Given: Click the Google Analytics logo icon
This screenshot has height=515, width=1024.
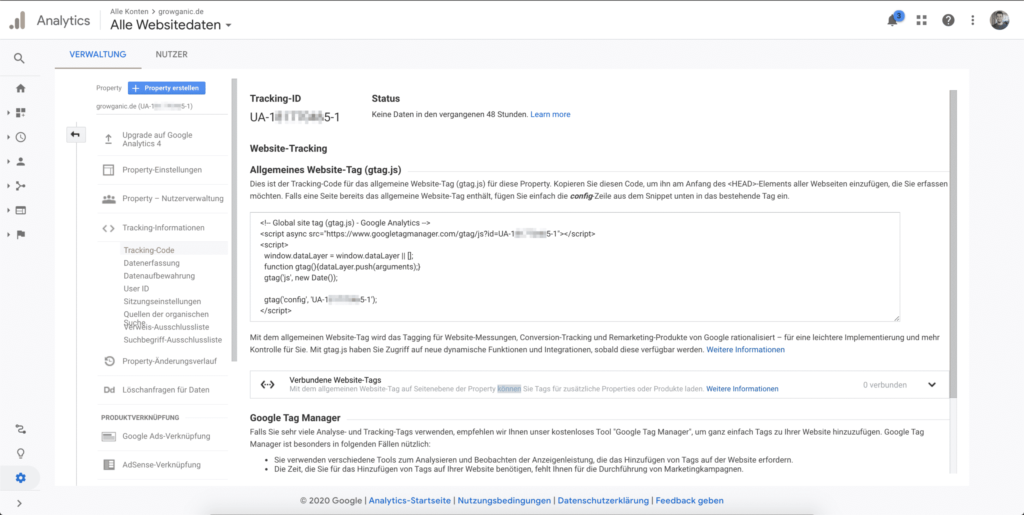Looking at the screenshot, I should (x=18, y=20).
